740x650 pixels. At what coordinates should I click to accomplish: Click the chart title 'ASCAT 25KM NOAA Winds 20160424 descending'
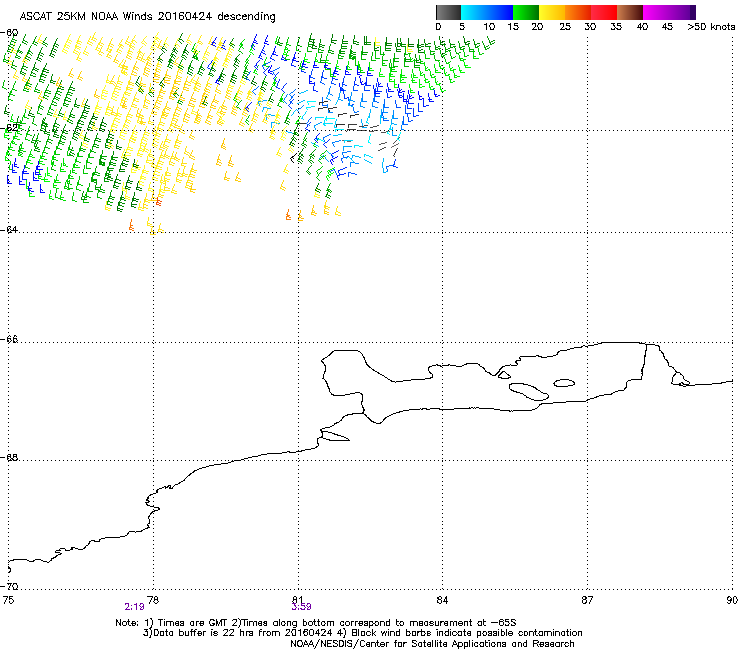click(x=147, y=17)
